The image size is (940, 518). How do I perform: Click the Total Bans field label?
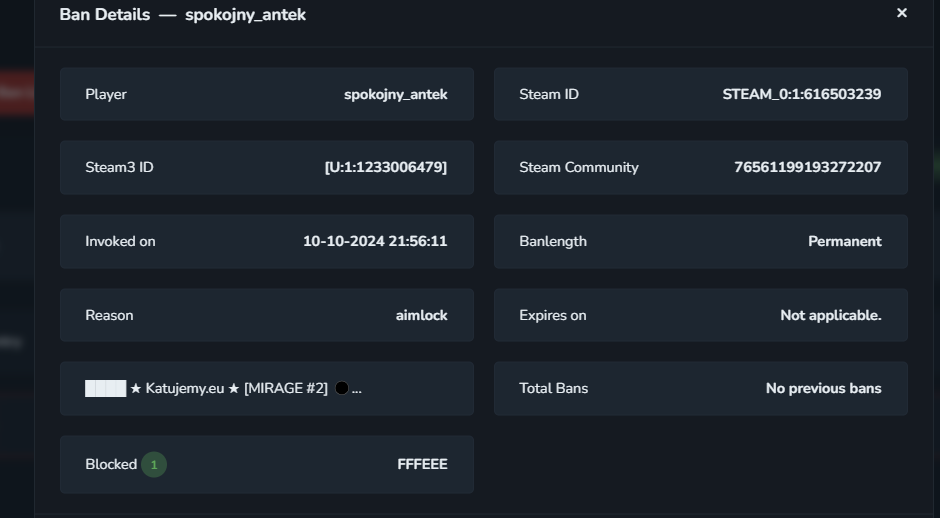pos(554,388)
